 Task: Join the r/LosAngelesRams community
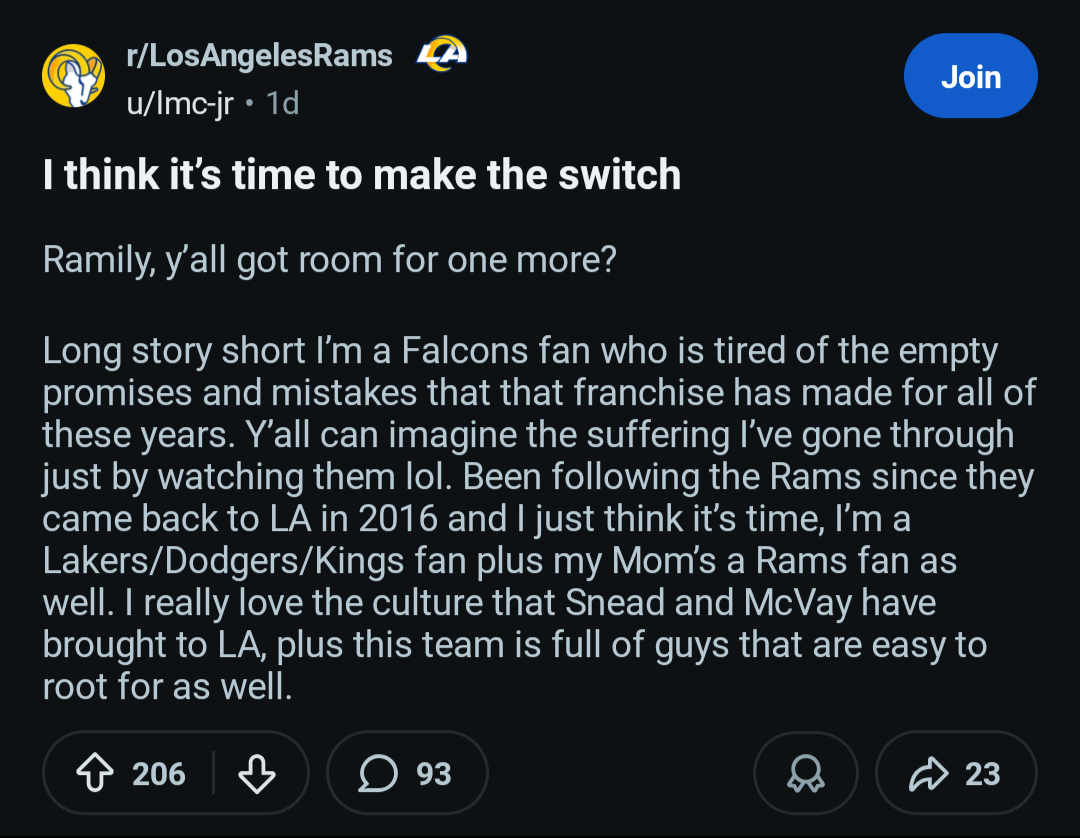coord(970,77)
